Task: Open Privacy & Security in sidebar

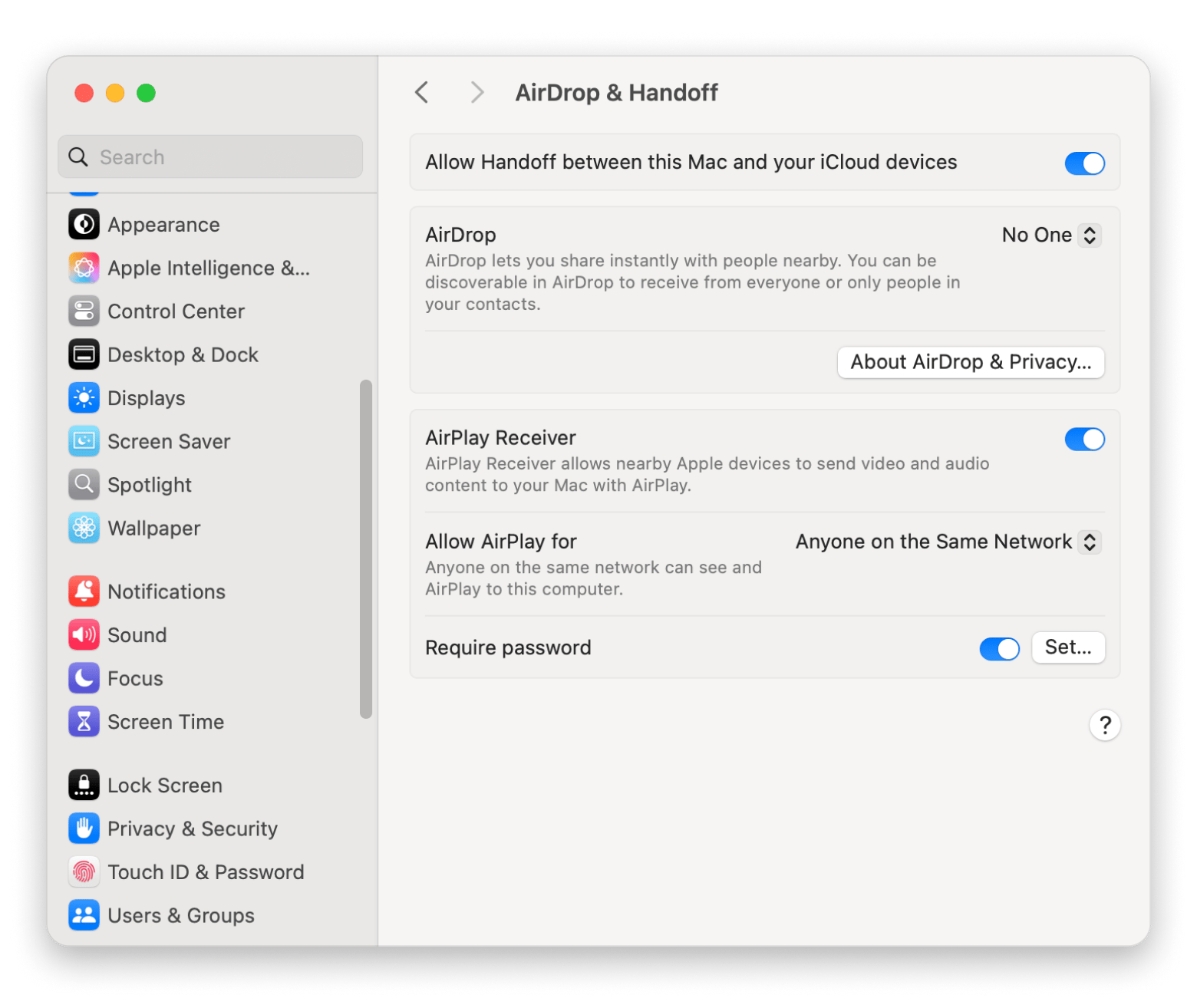Action: (x=192, y=829)
